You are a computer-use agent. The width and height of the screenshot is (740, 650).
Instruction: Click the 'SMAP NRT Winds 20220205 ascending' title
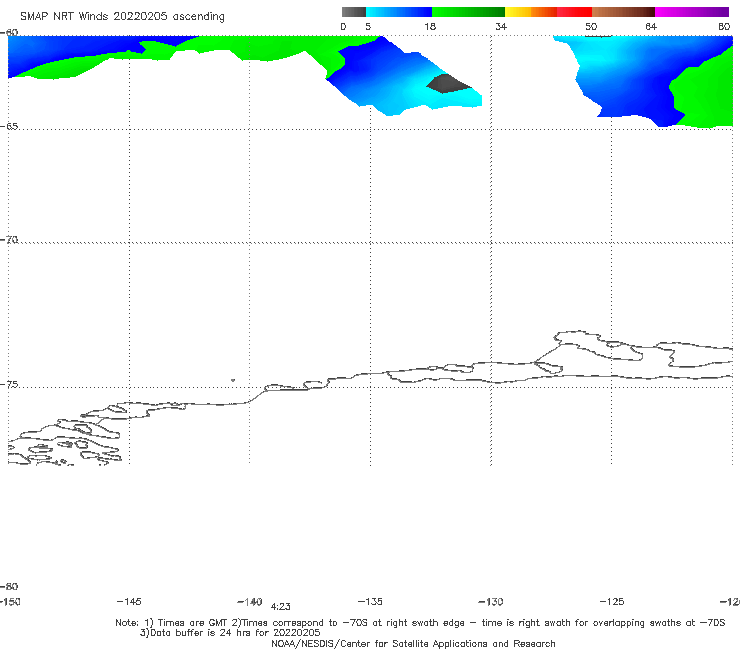tap(122, 16)
